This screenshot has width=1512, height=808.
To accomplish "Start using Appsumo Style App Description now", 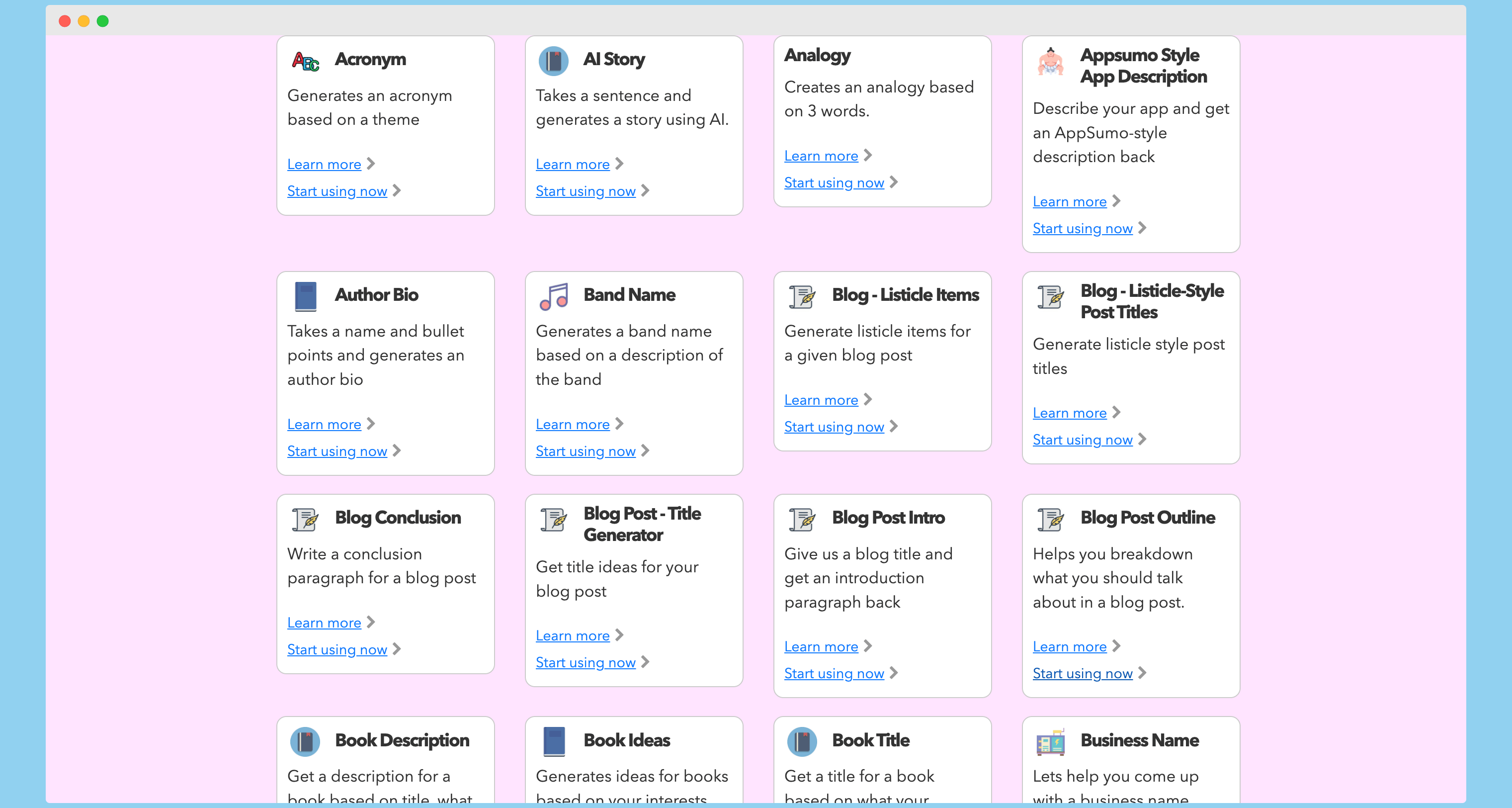I will click(1083, 229).
